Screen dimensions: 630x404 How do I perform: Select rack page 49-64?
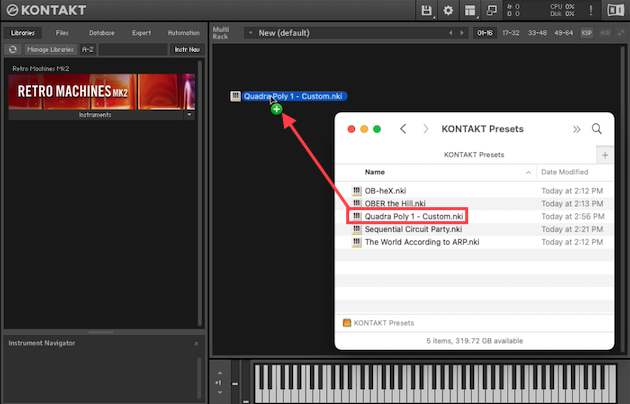563,33
